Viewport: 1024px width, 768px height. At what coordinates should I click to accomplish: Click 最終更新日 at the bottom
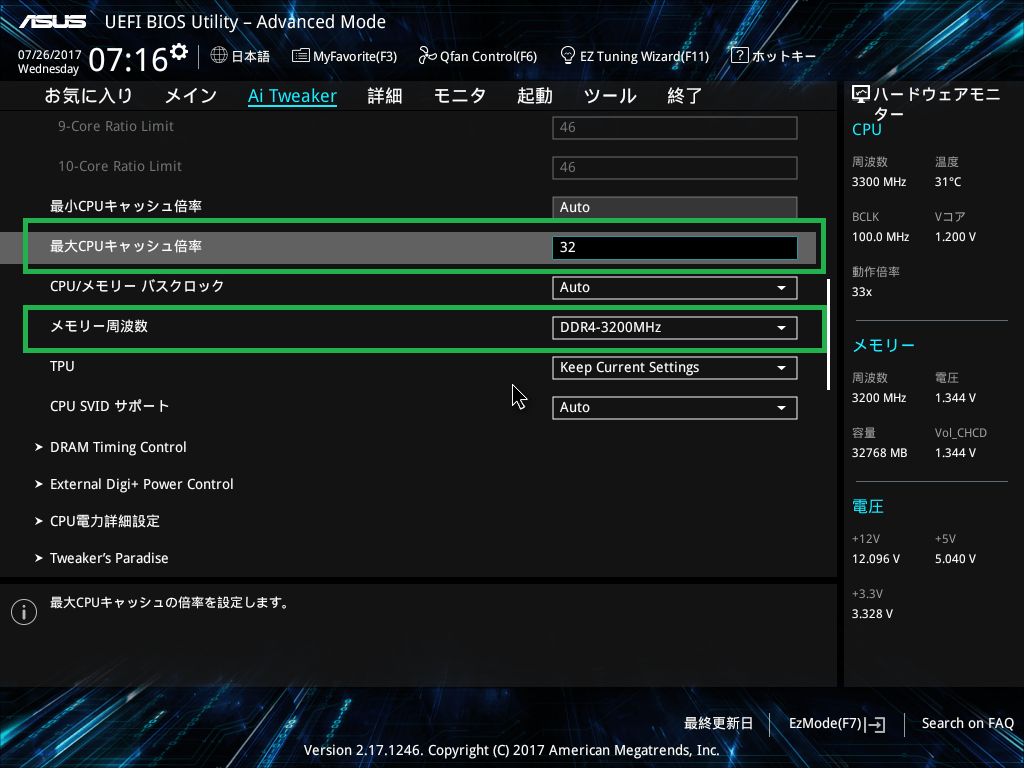pyautogui.click(x=718, y=724)
